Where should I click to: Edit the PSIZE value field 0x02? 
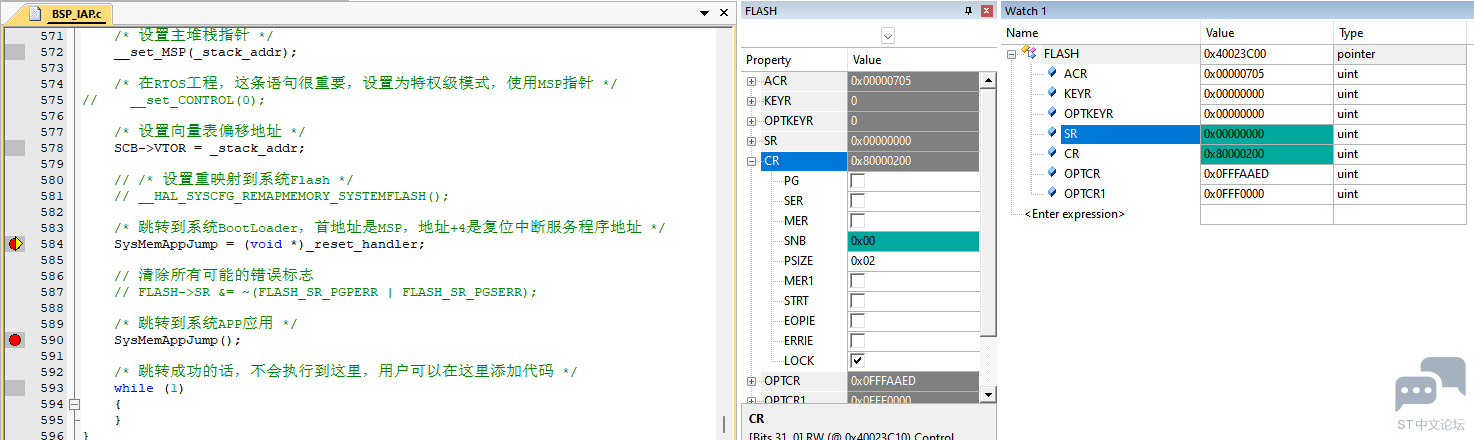(914, 261)
